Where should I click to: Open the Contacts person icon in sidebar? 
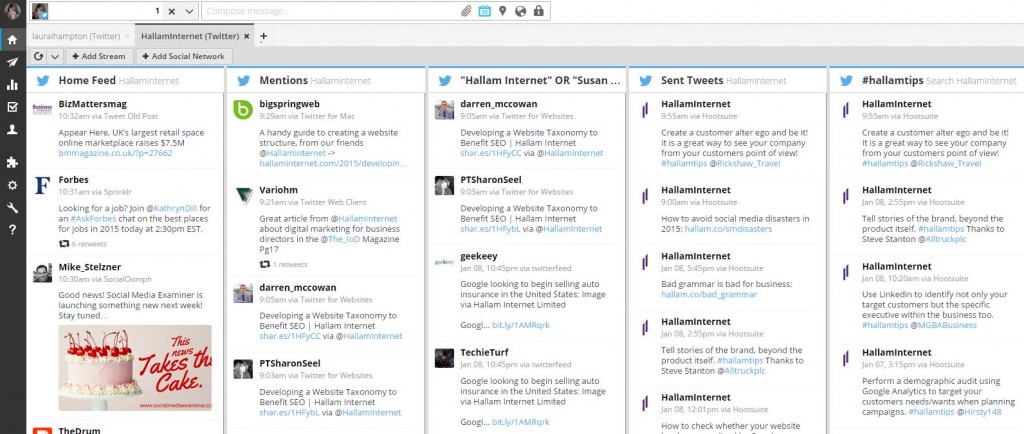point(12,129)
